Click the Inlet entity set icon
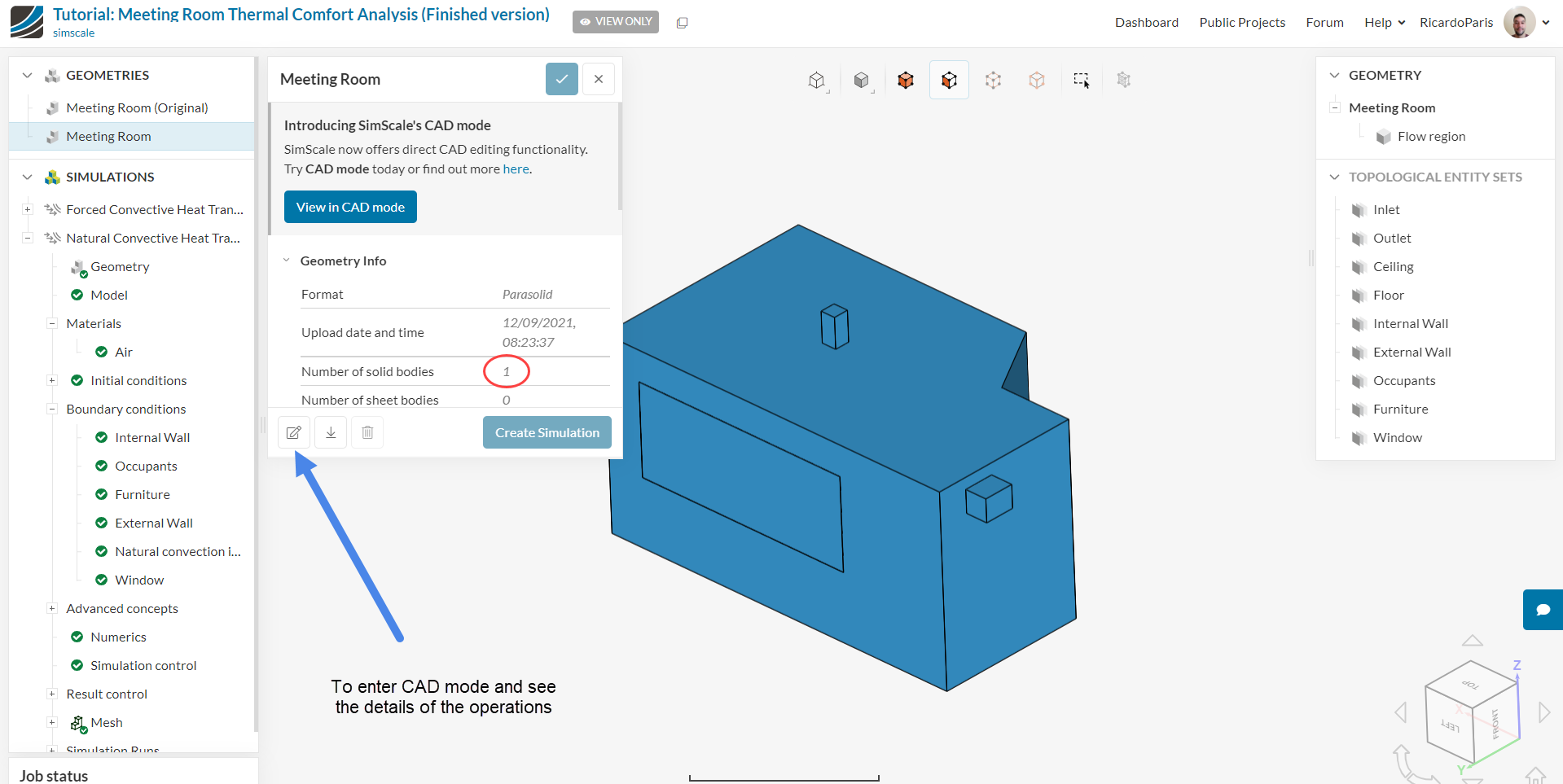 pyautogui.click(x=1359, y=210)
